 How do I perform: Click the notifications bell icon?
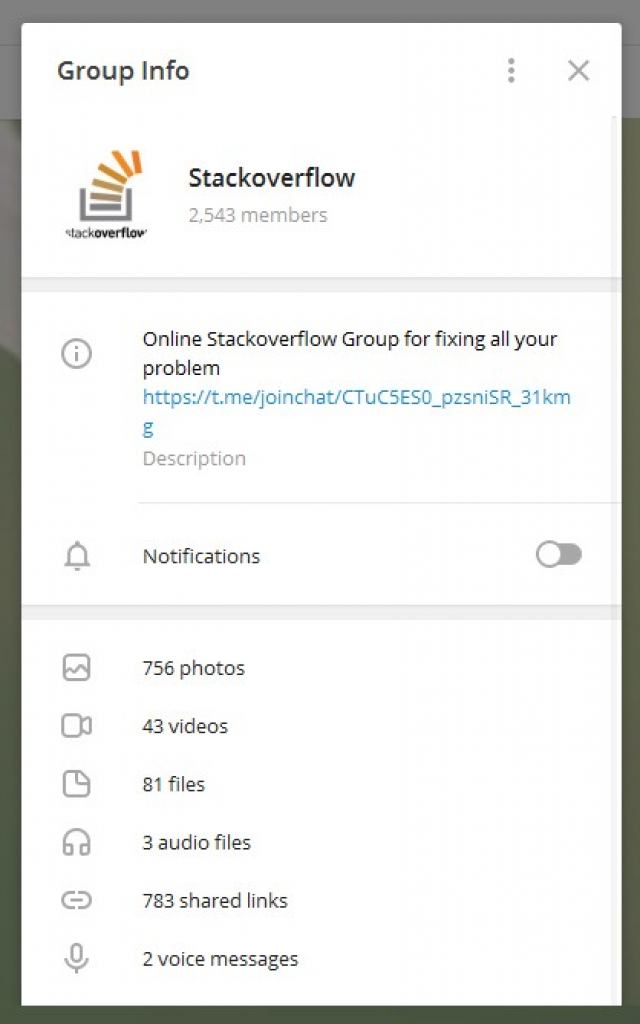(77, 556)
